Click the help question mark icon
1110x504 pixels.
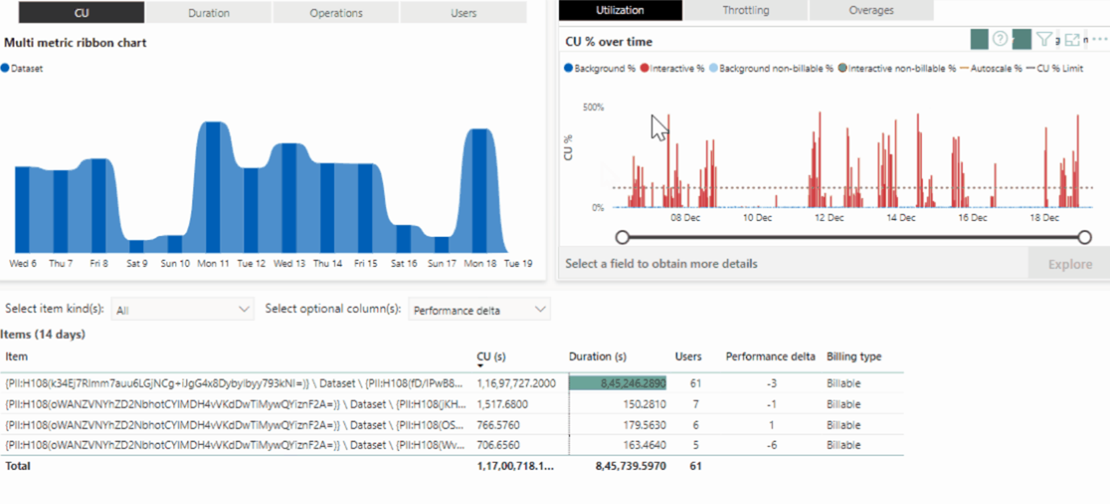click(x=999, y=40)
